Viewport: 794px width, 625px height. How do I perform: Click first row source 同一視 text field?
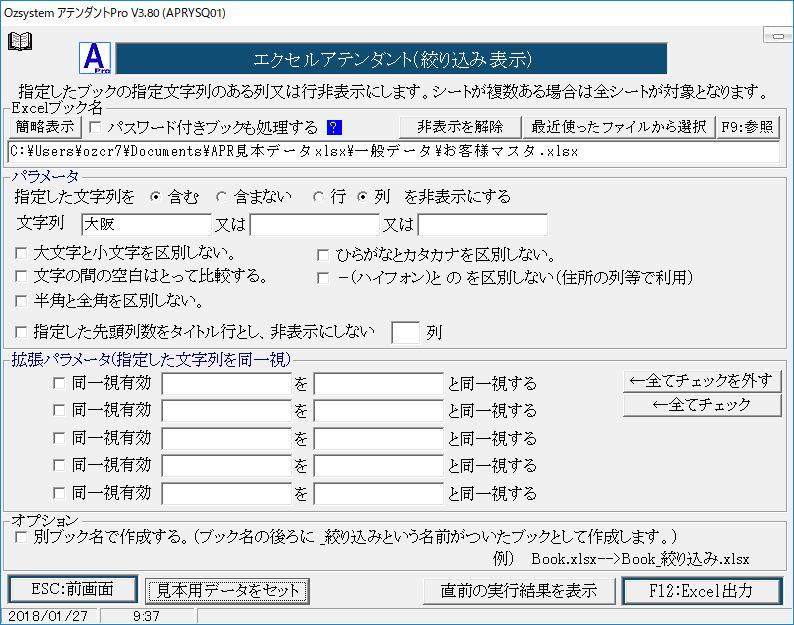tap(226, 384)
